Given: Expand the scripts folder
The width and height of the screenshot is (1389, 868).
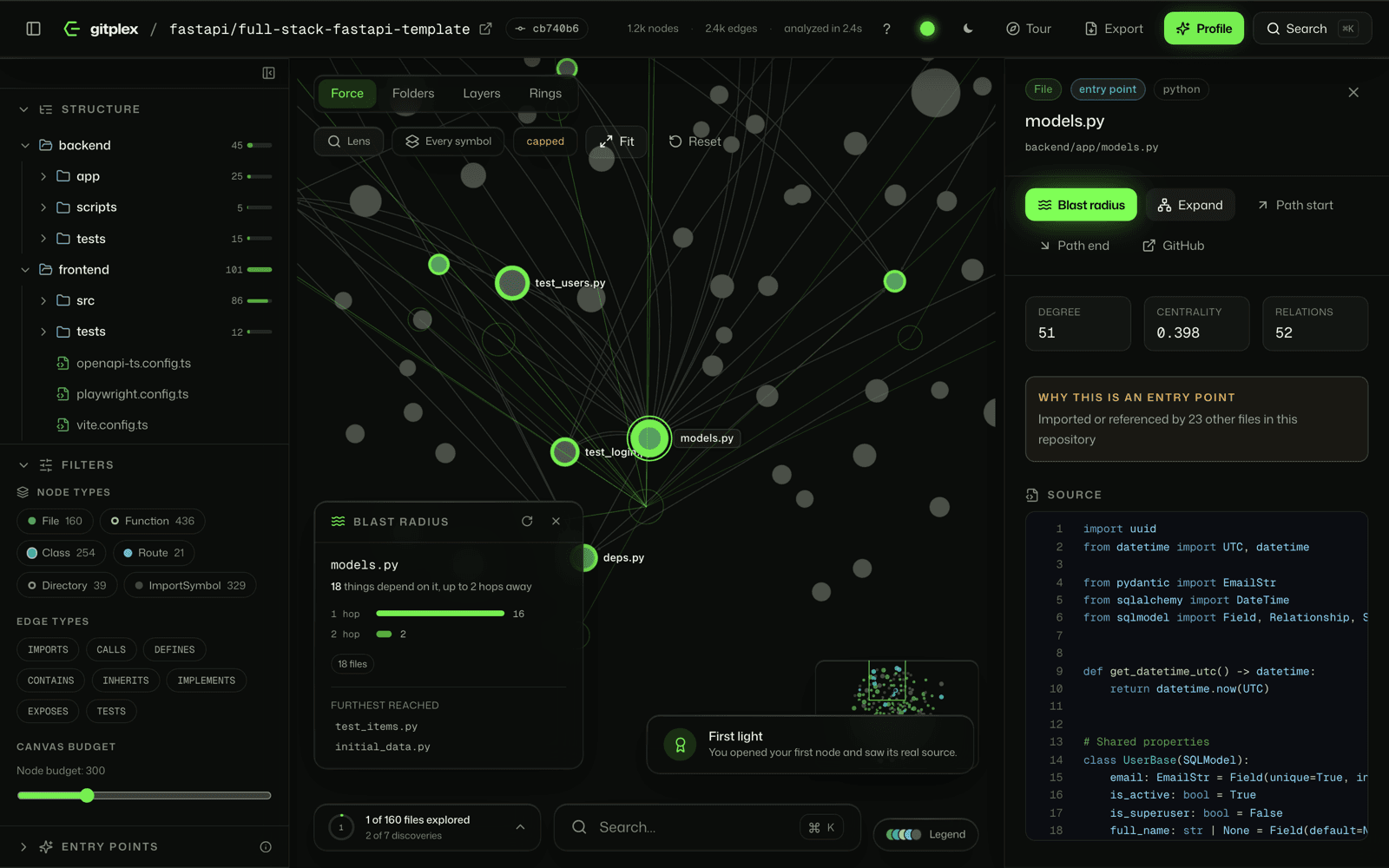Looking at the screenshot, I should (x=43, y=207).
